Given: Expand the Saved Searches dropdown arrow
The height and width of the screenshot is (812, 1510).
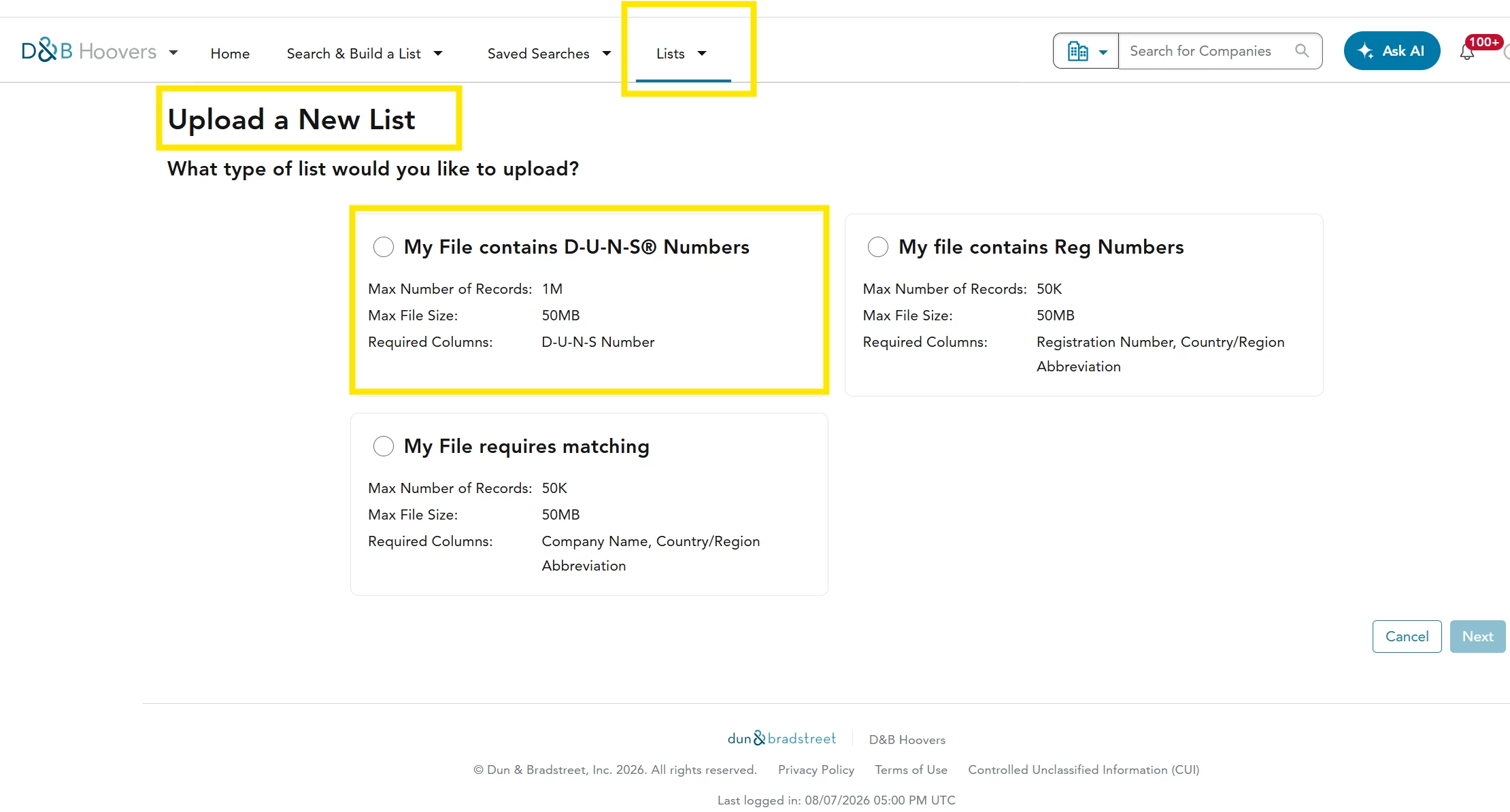Looking at the screenshot, I should [607, 53].
